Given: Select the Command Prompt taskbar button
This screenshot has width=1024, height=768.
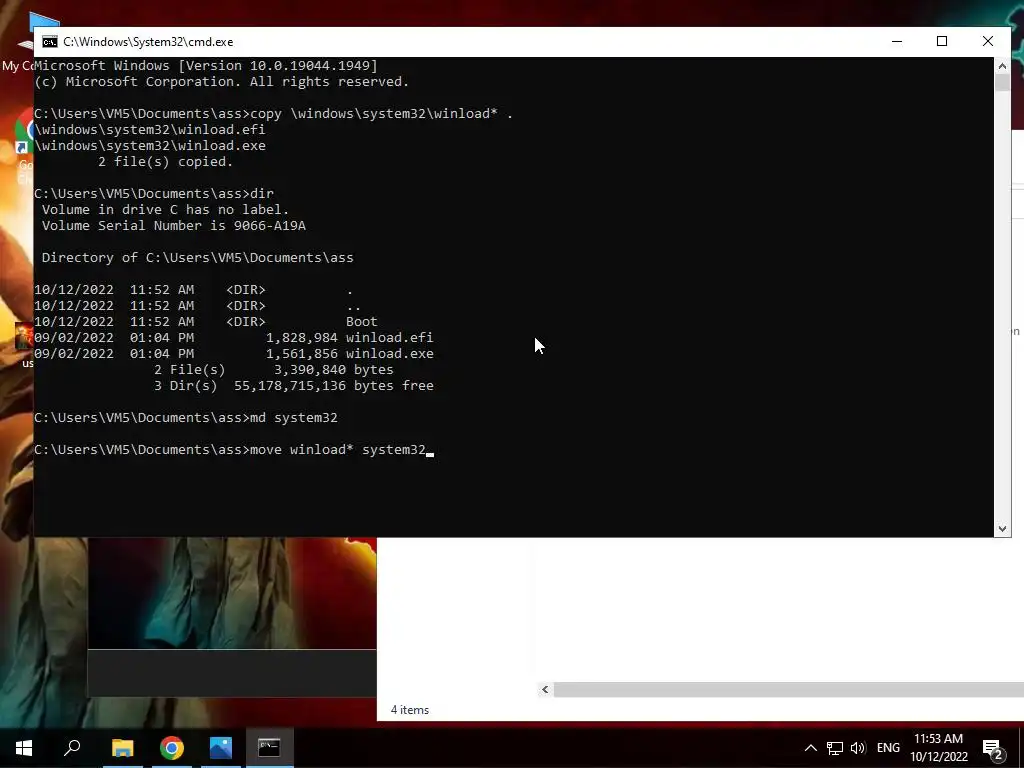Looking at the screenshot, I should 270,748.
